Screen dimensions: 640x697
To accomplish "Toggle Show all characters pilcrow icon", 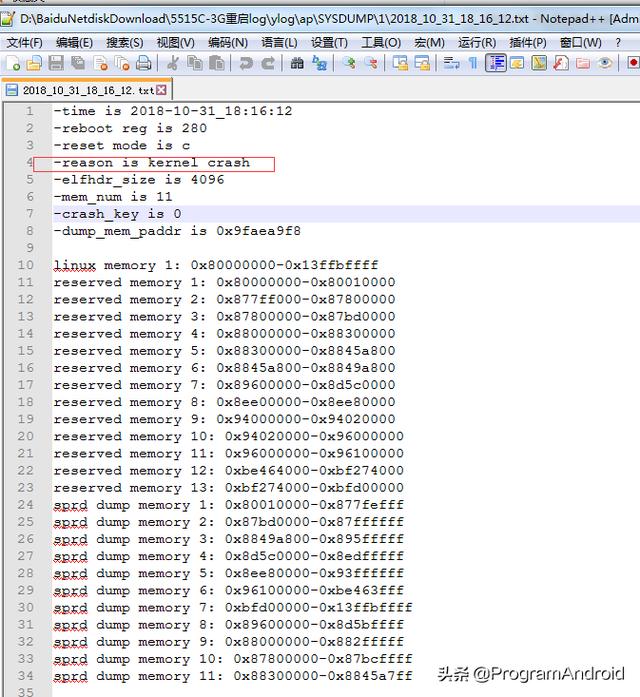I will (473, 63).
